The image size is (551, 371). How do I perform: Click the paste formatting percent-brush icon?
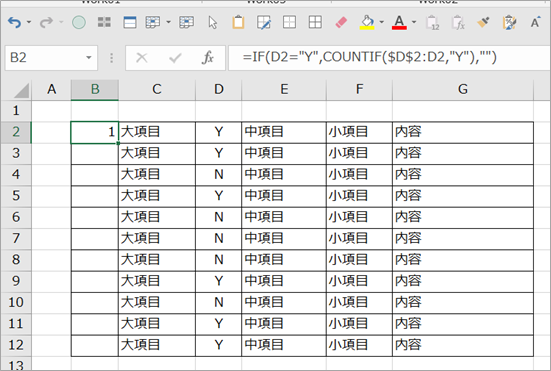(509, 22)
